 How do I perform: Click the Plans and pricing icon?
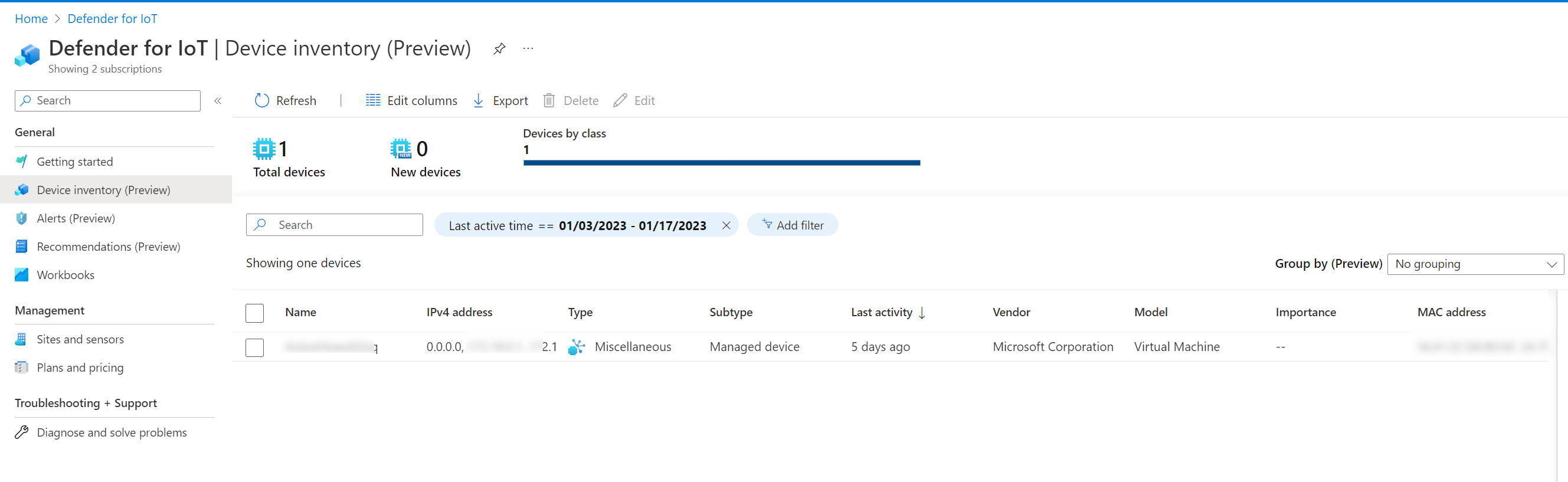click(x=21, y=368)
